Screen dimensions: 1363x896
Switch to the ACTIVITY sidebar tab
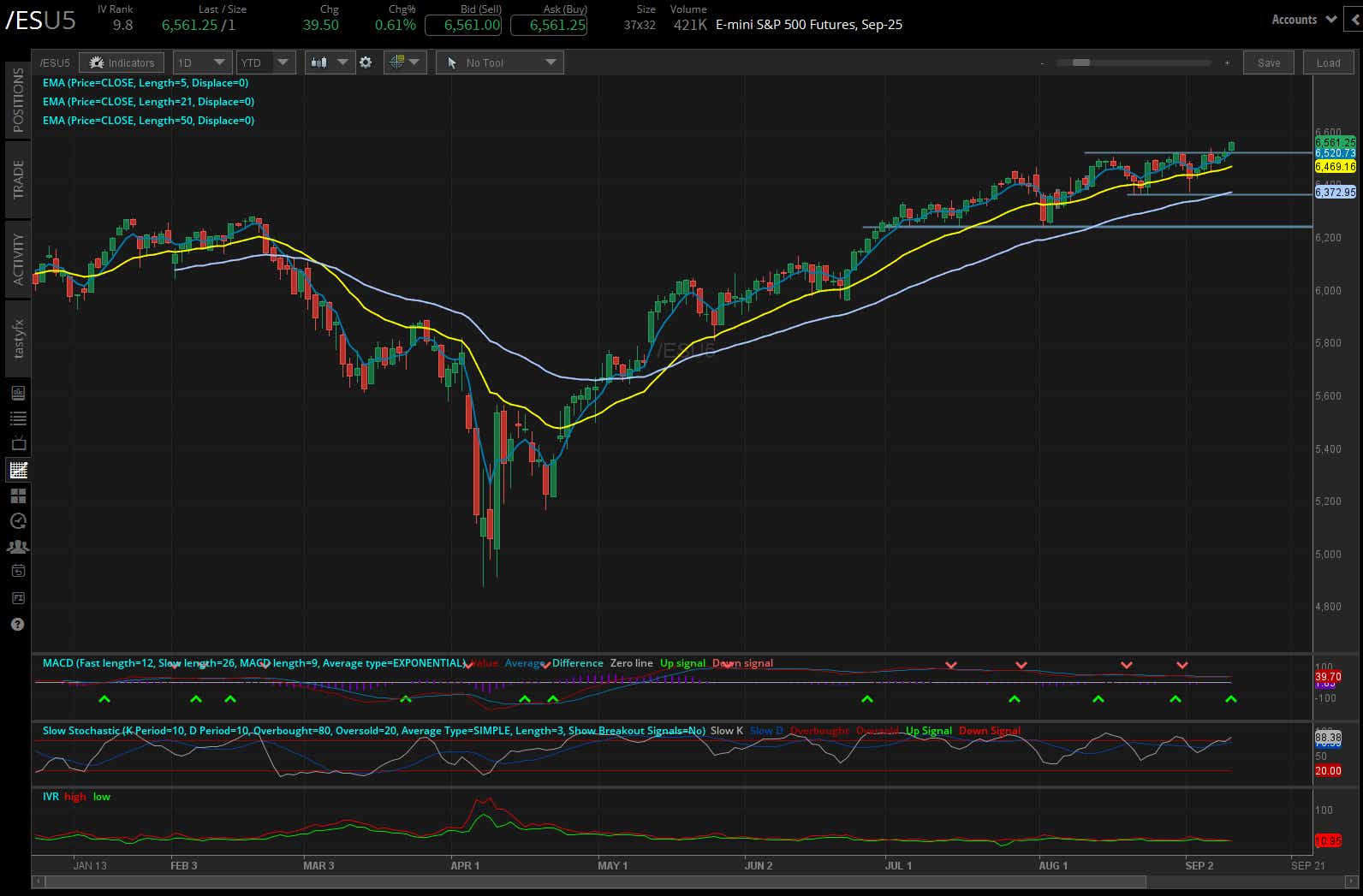(x=18, y=258)
